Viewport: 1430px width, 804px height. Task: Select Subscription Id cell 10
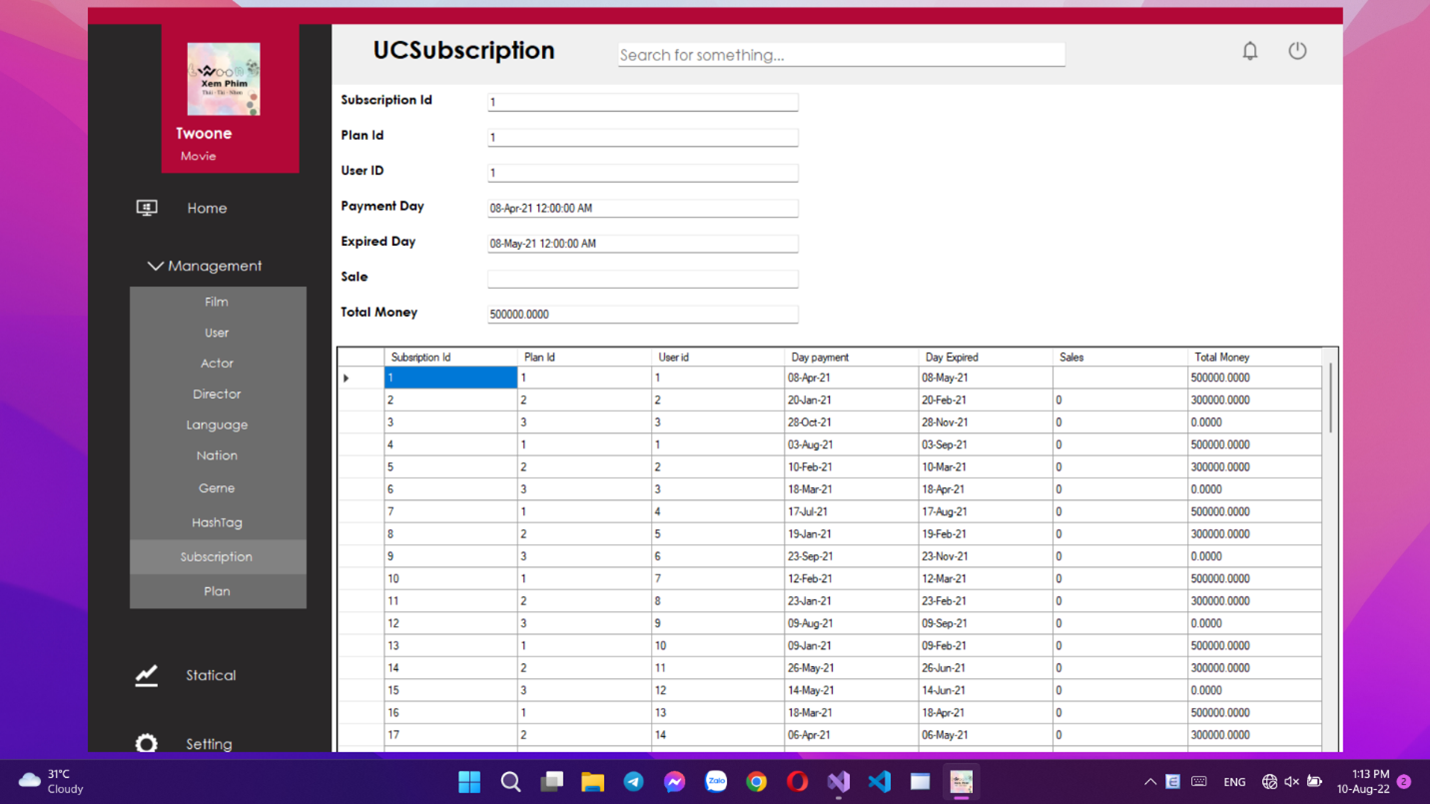pyautogui.click(x=451, y=579)
